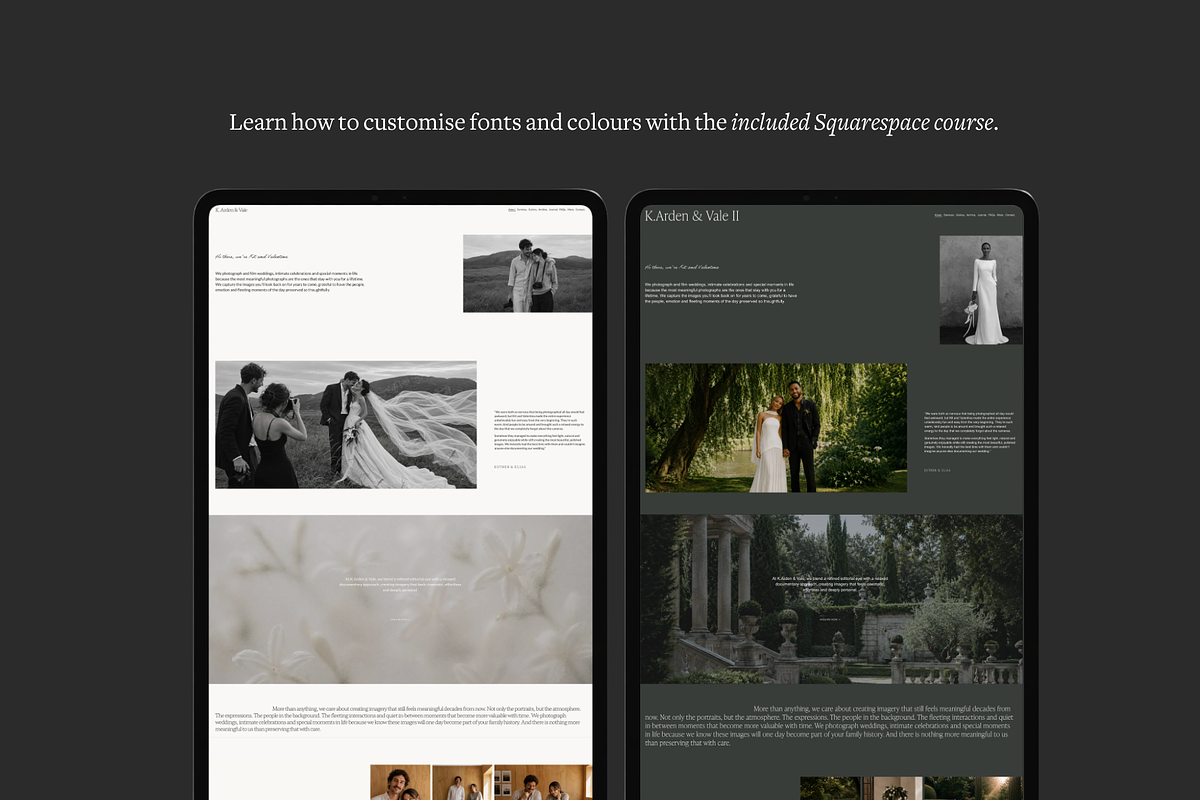This screenshot has height=800, width=1200.
Task: Click the small button on garden columns banner
Action: pos(830,619)
